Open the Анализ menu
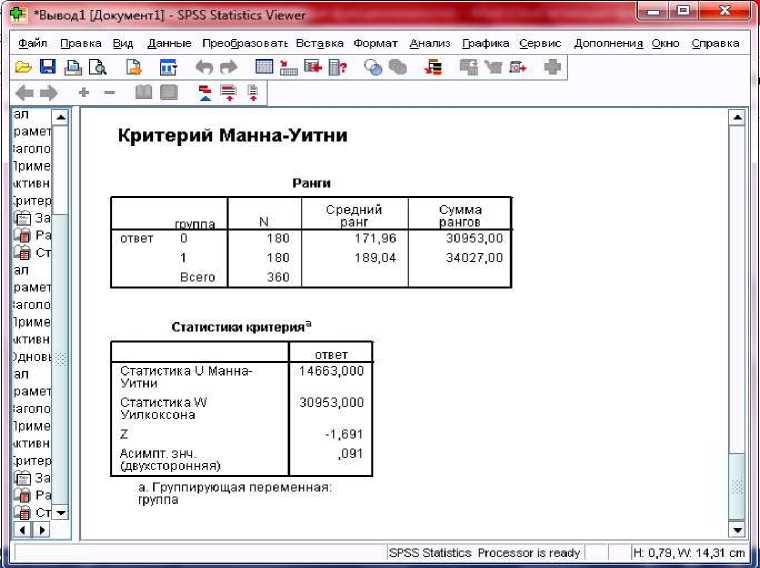Screen dimensions: 760x568 click(x=429, y=43)
